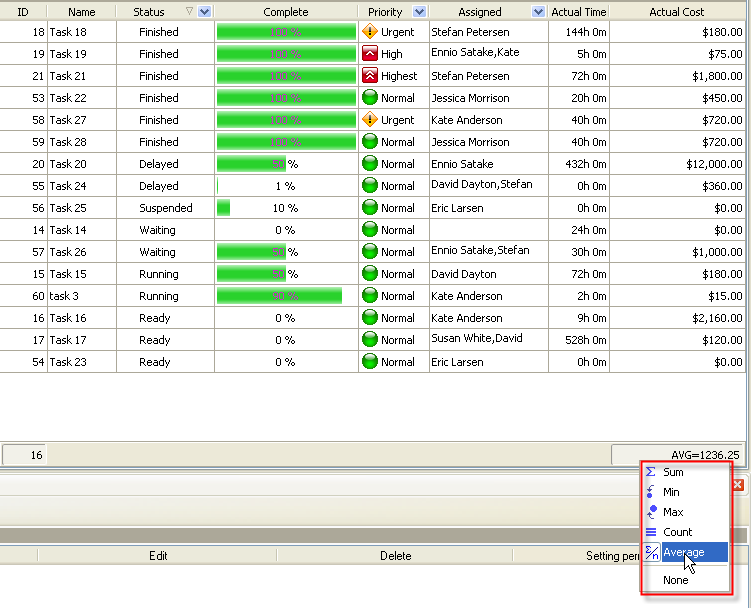The image size is (751, 608).
Task: Select None in the aggregate menu
Action: click(676, 580)
